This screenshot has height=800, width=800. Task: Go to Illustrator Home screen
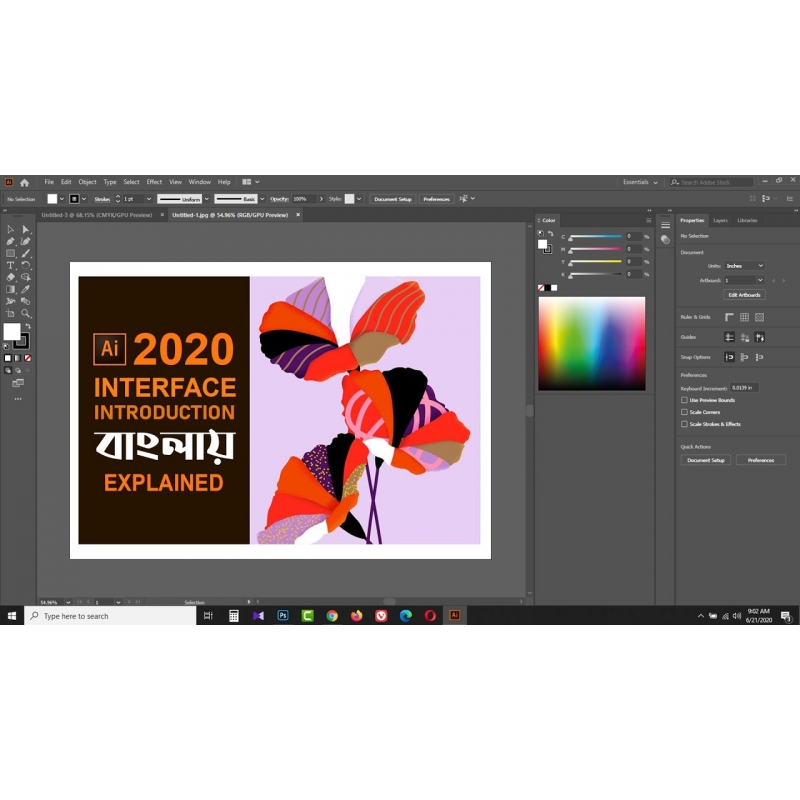tap(24, 182)
